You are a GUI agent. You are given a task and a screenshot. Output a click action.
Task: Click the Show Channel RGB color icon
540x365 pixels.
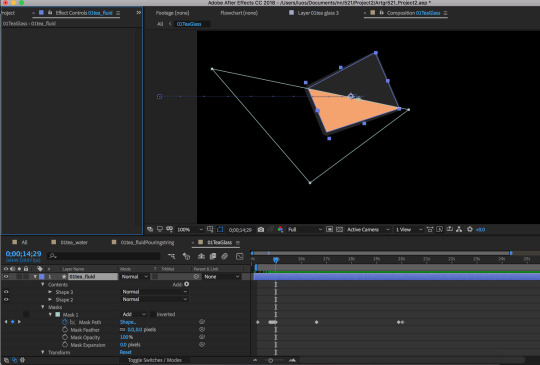tap(280, 229)
